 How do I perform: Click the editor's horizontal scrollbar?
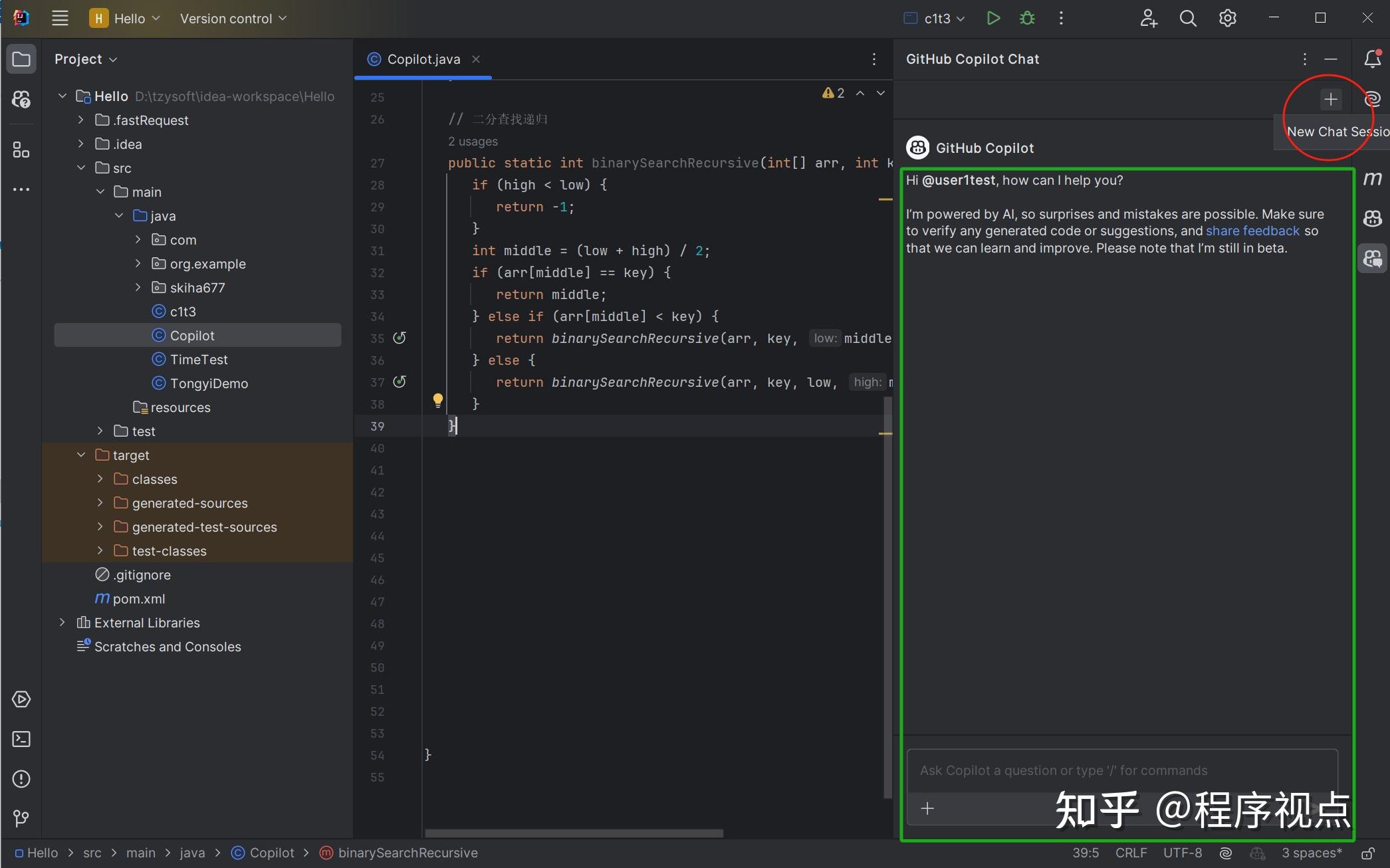[575, 833]
